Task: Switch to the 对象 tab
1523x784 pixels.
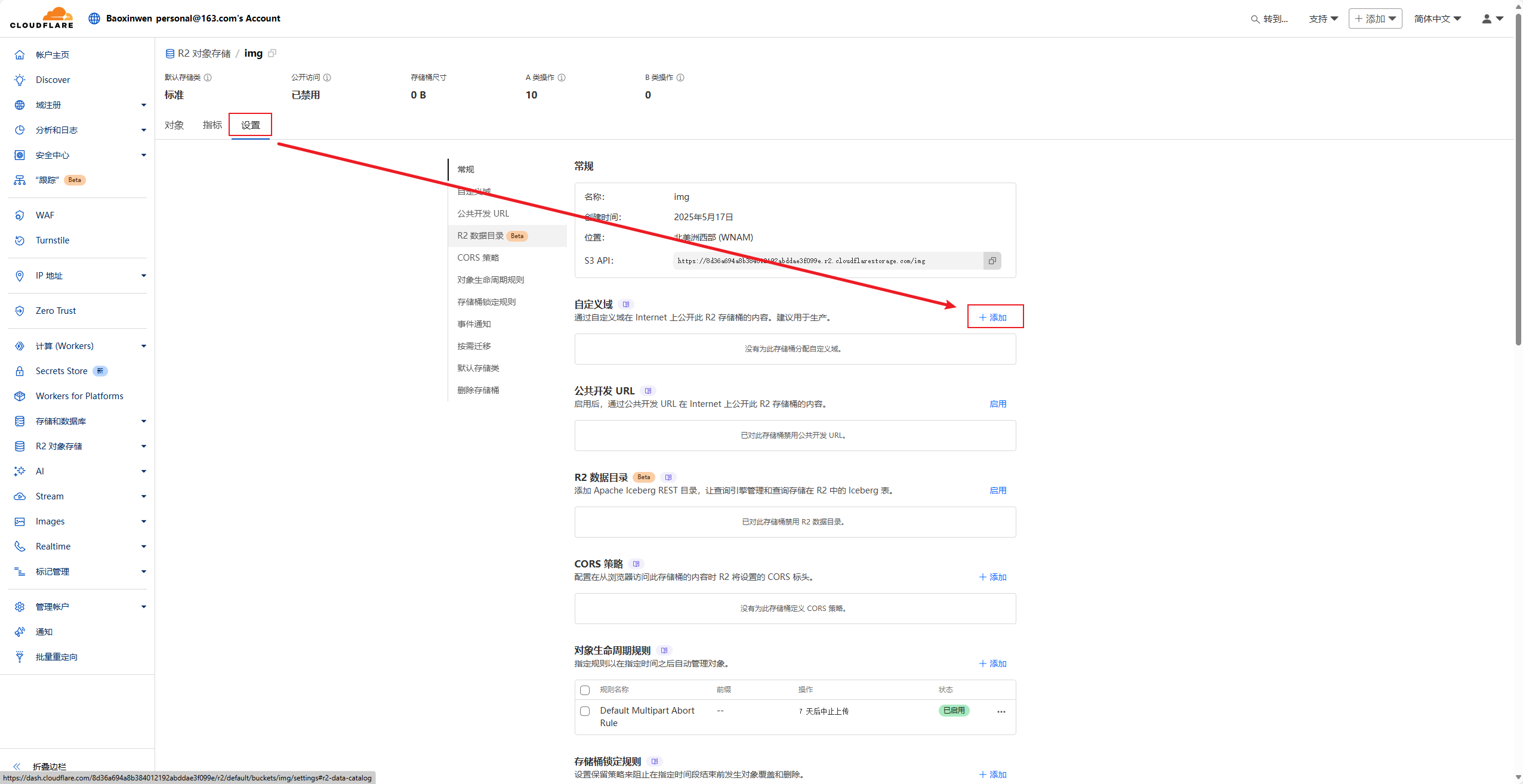Action: pyautogui.click(x=174, y=125)
